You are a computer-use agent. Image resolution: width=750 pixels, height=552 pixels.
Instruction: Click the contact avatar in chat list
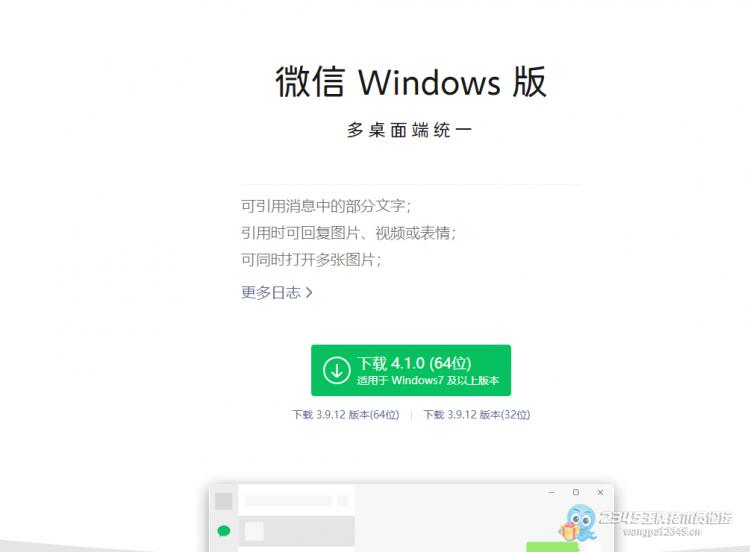tap(254, 531)
